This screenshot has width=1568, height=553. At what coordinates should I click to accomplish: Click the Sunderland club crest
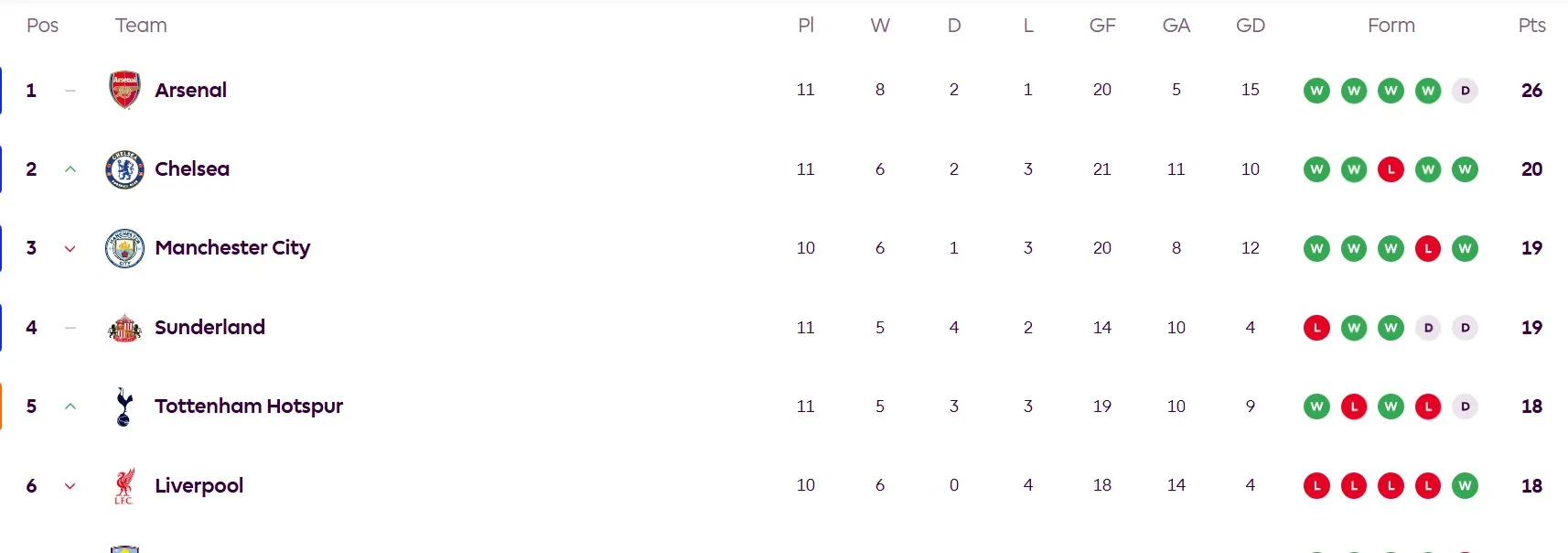tap(124, 328)
